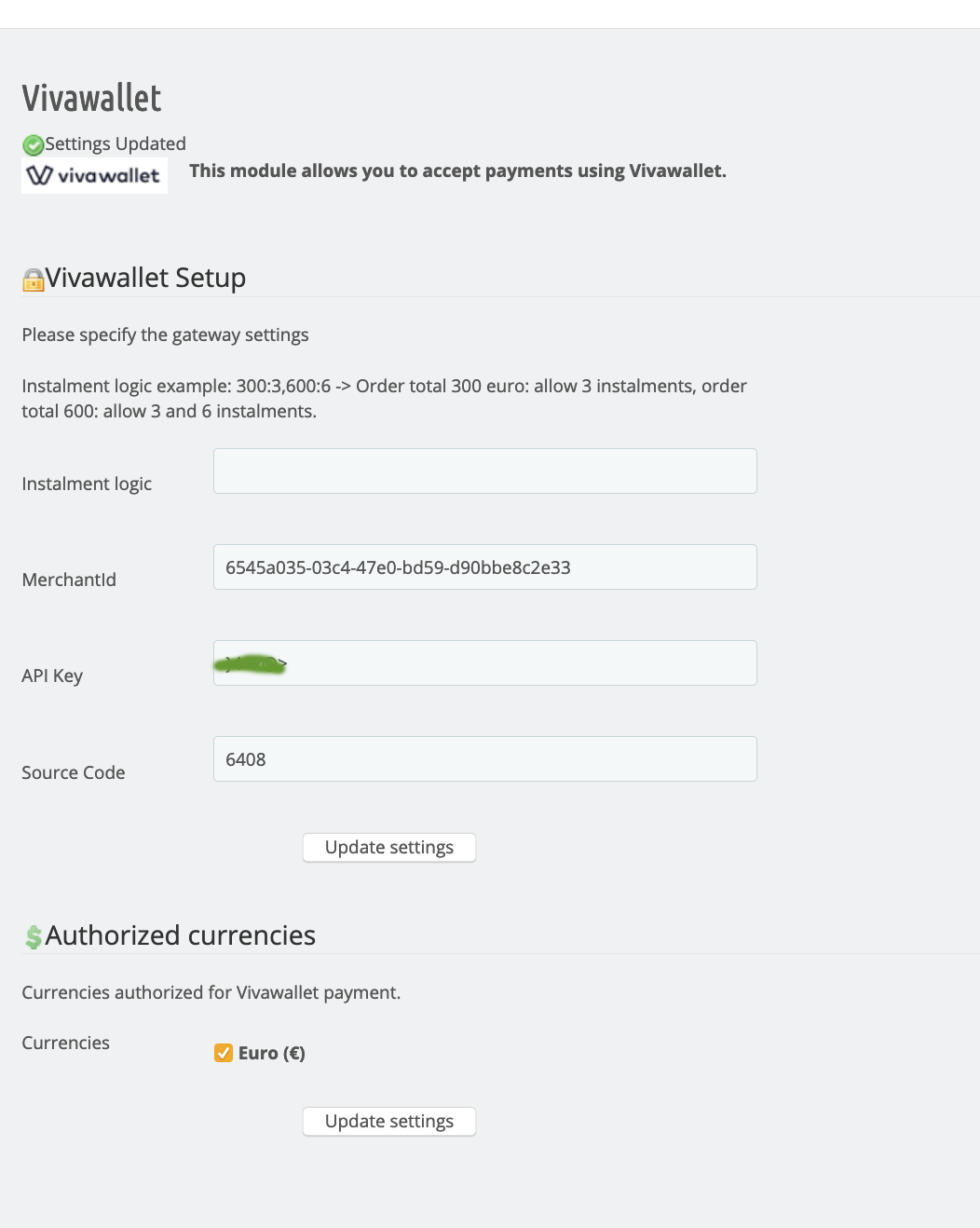Select the MerchantId text field
980x1228 pixels.
pos(484,566)
